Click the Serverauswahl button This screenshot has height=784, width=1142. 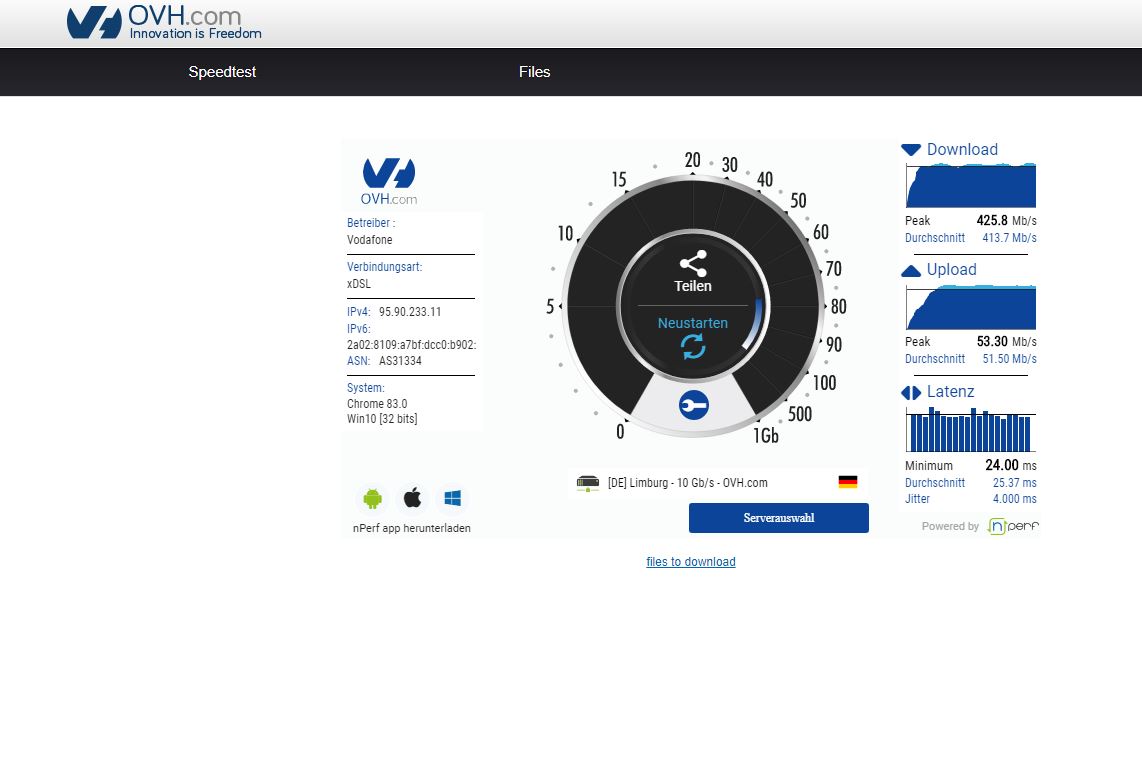tap(779, 518)
